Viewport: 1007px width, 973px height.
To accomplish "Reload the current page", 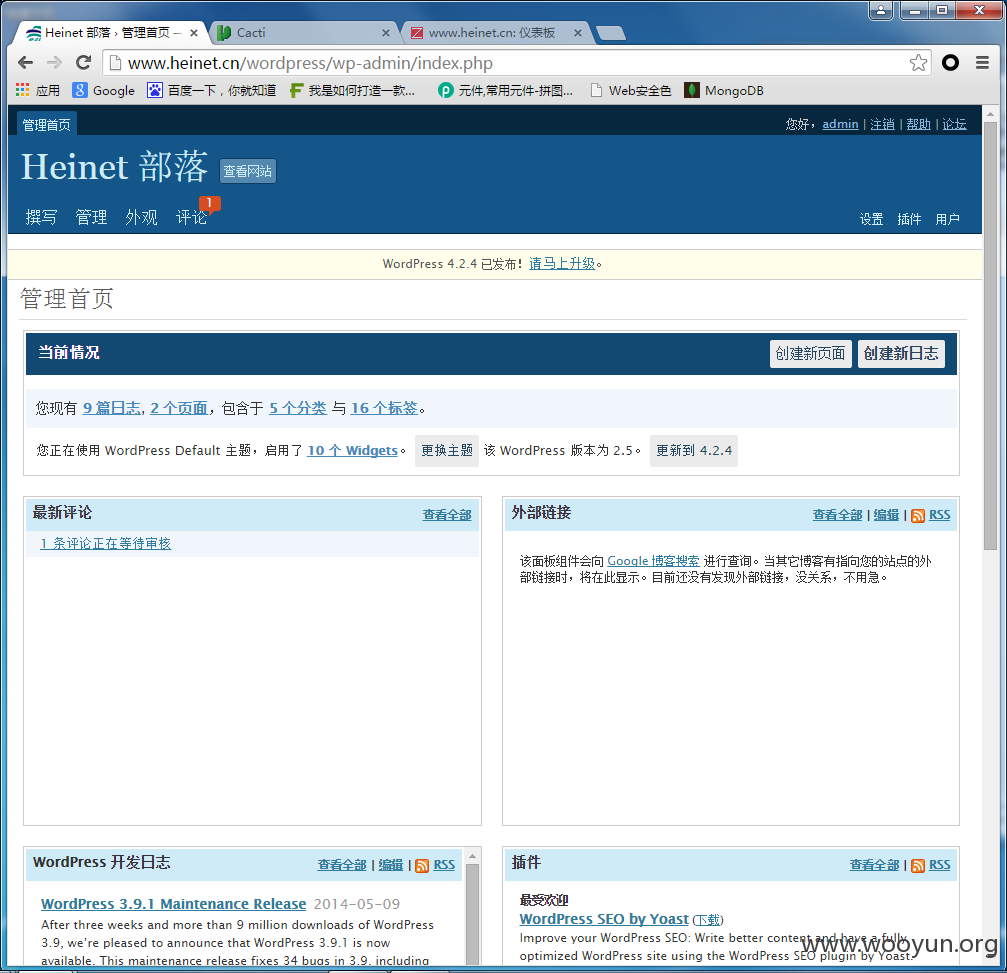I will point(83,62).
